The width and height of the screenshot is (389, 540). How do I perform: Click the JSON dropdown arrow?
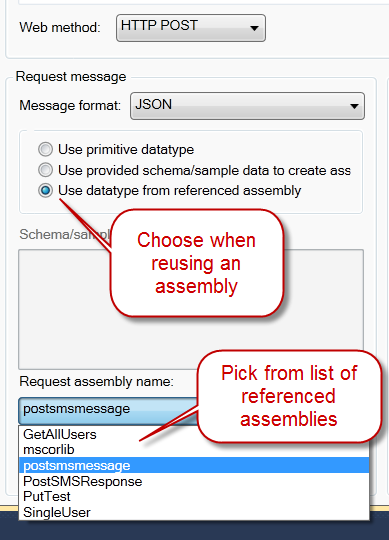(354, 106)
